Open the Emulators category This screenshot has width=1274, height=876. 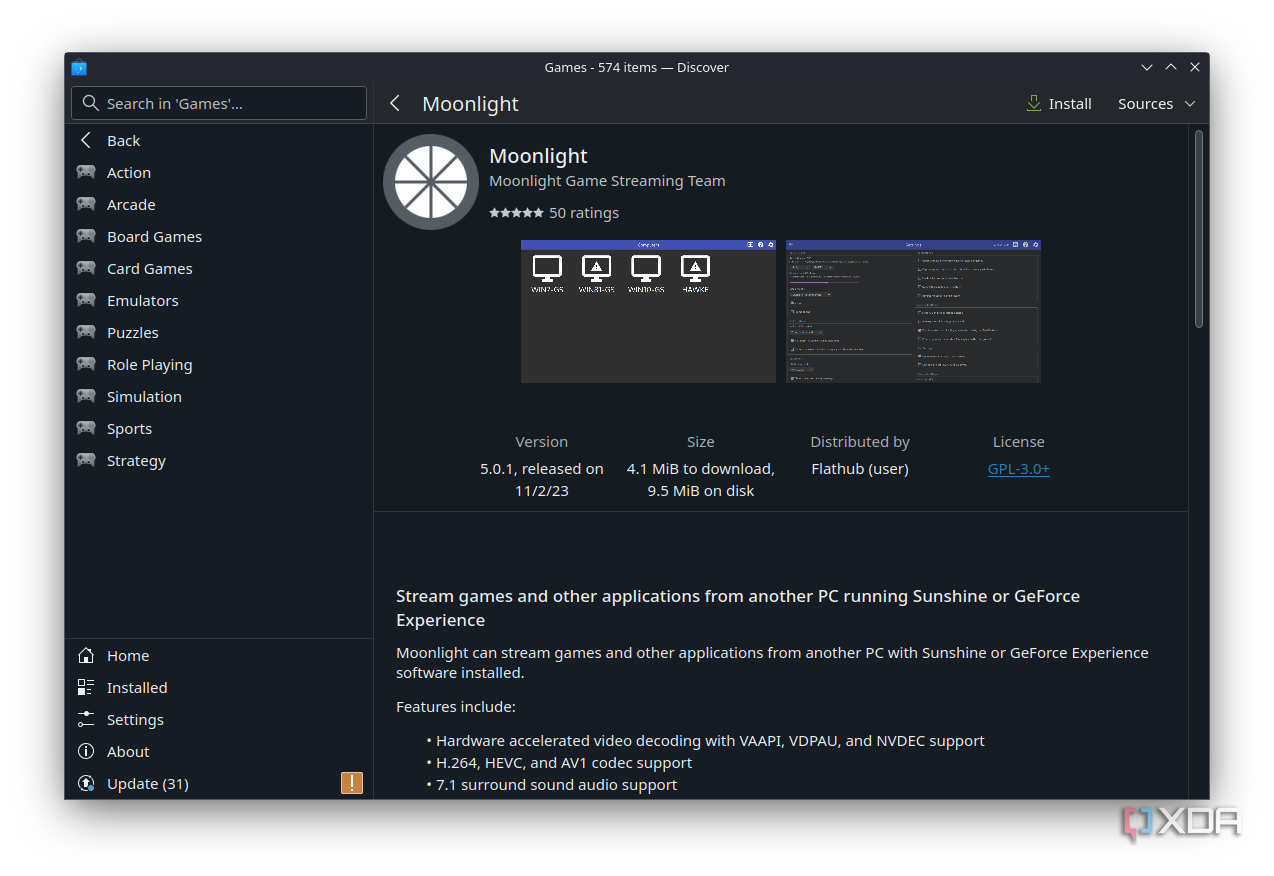point(219,300)
